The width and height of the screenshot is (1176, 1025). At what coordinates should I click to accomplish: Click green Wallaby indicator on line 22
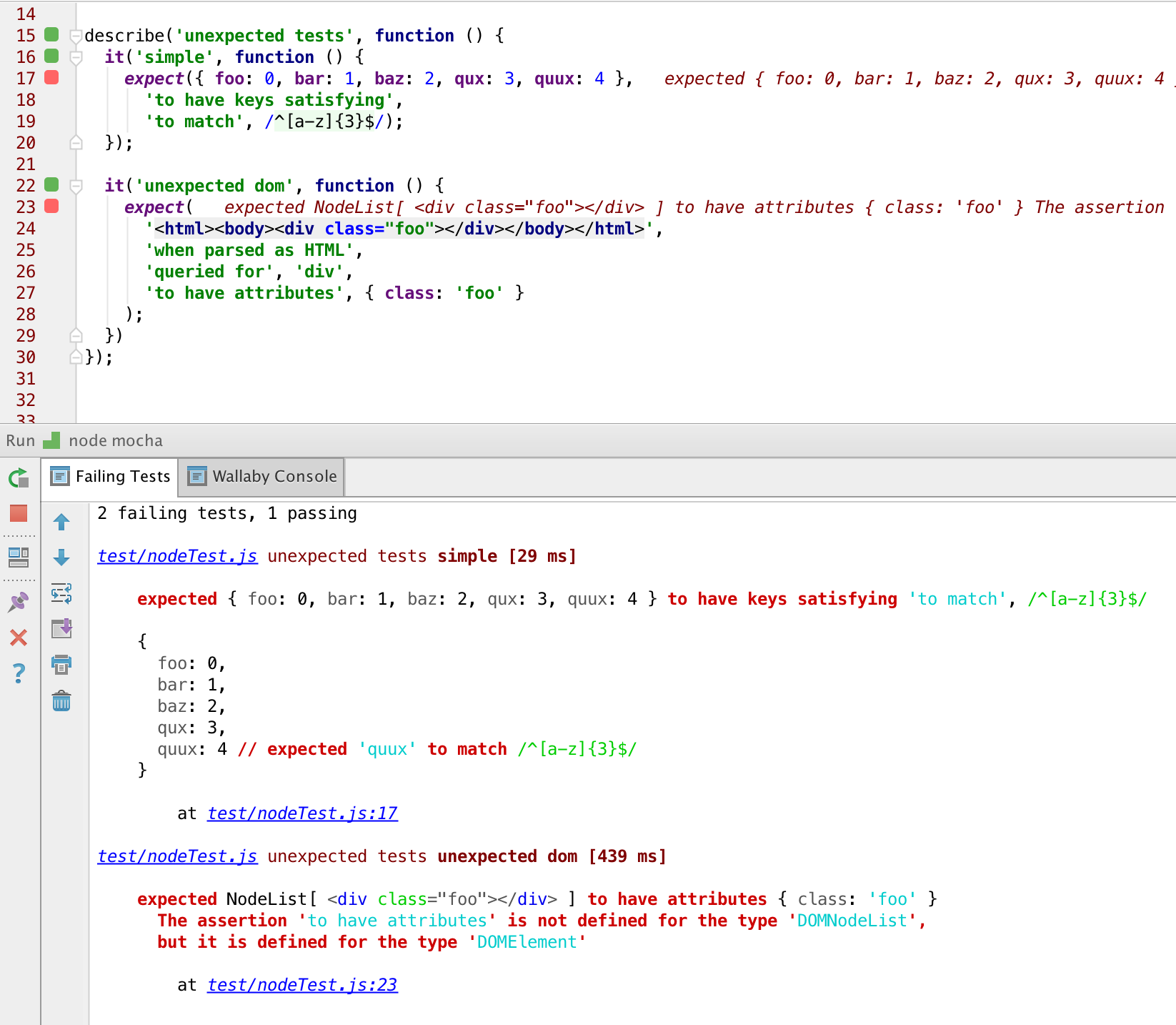pos(51,184)
